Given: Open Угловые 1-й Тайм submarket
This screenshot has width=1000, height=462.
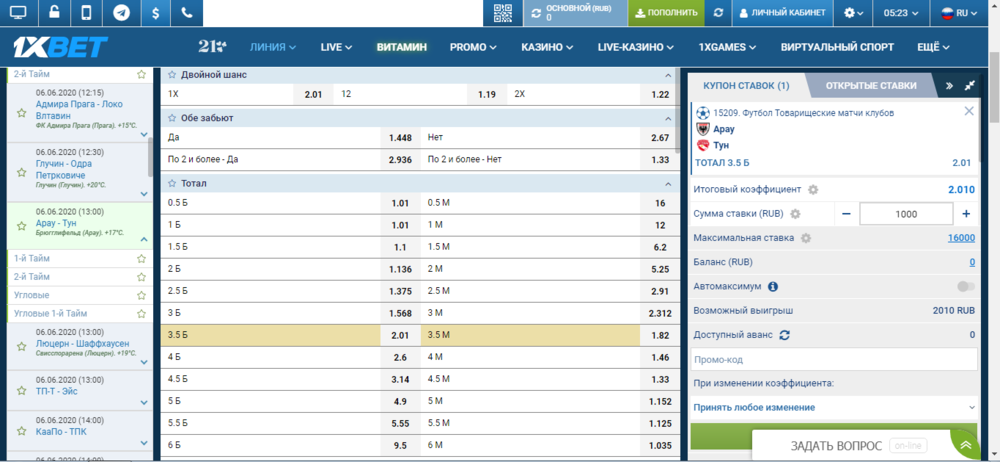Looking at the screenshot, I should [x=50, y=313].
